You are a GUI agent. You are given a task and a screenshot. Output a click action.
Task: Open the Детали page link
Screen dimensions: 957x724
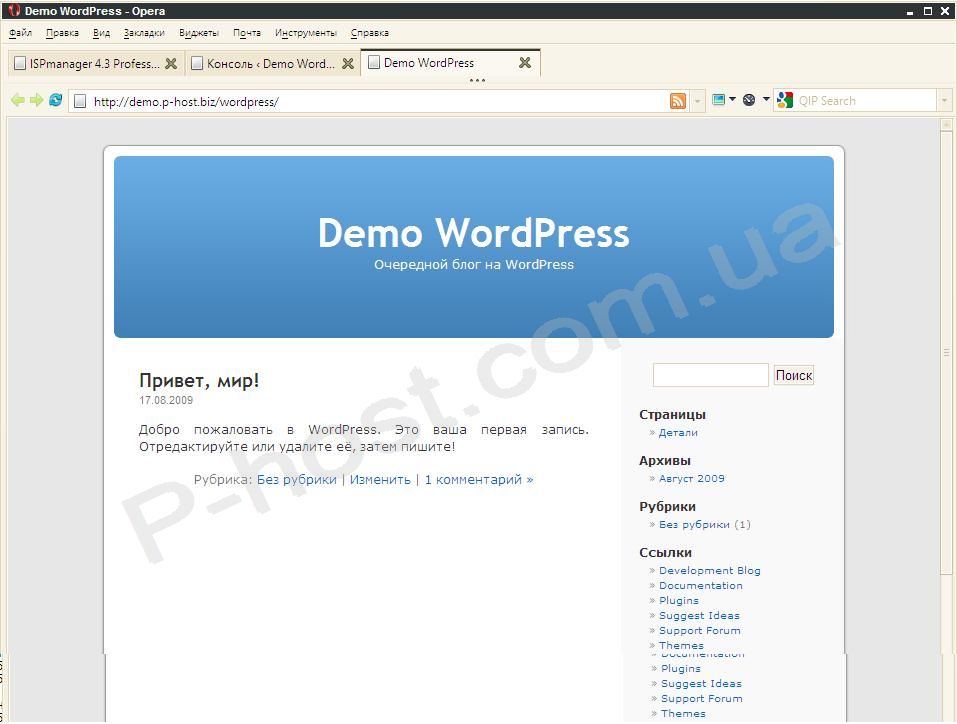click(x=678, y=432)
